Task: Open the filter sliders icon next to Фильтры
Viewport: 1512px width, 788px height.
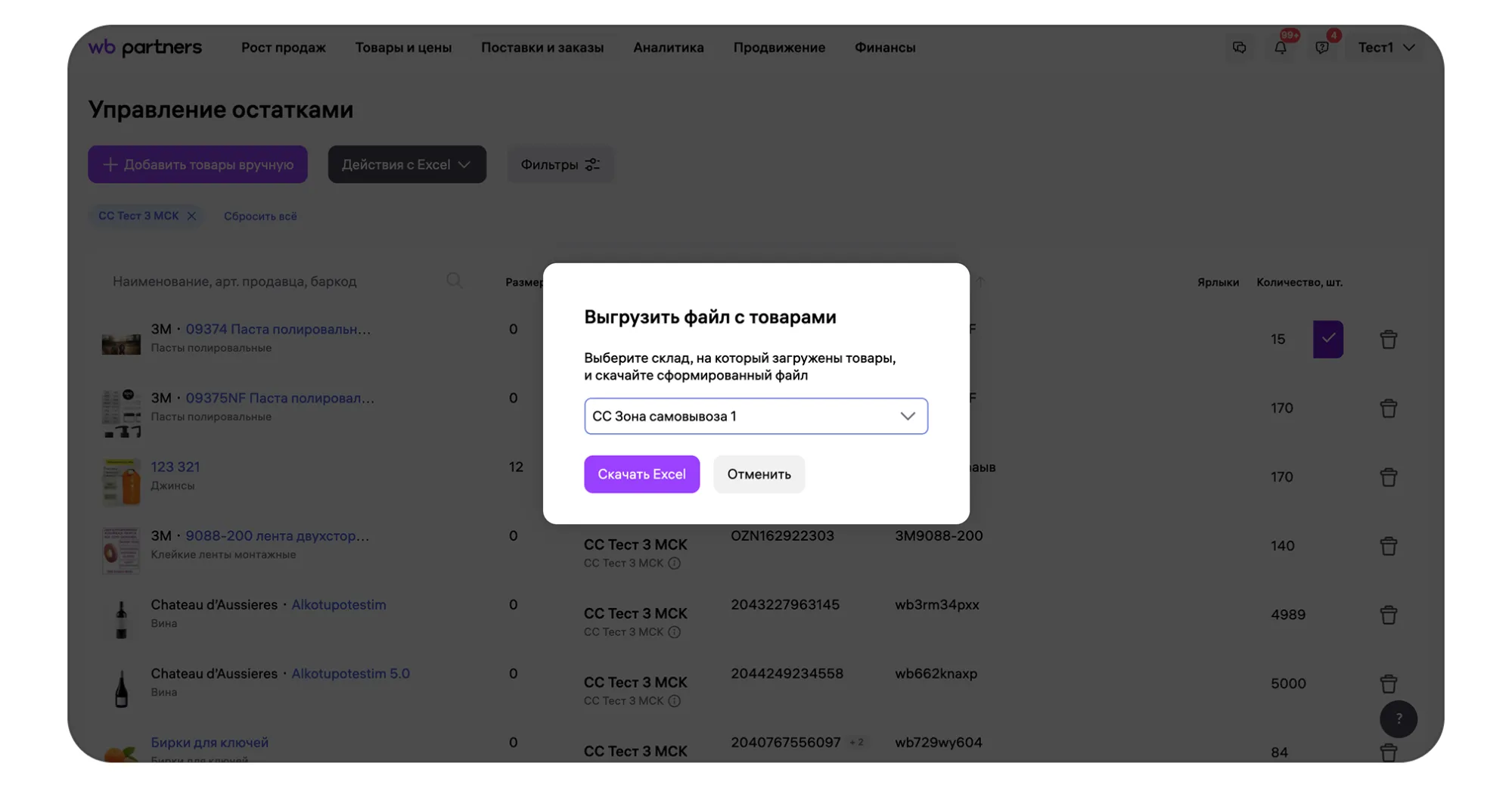Action: (593, 164)
